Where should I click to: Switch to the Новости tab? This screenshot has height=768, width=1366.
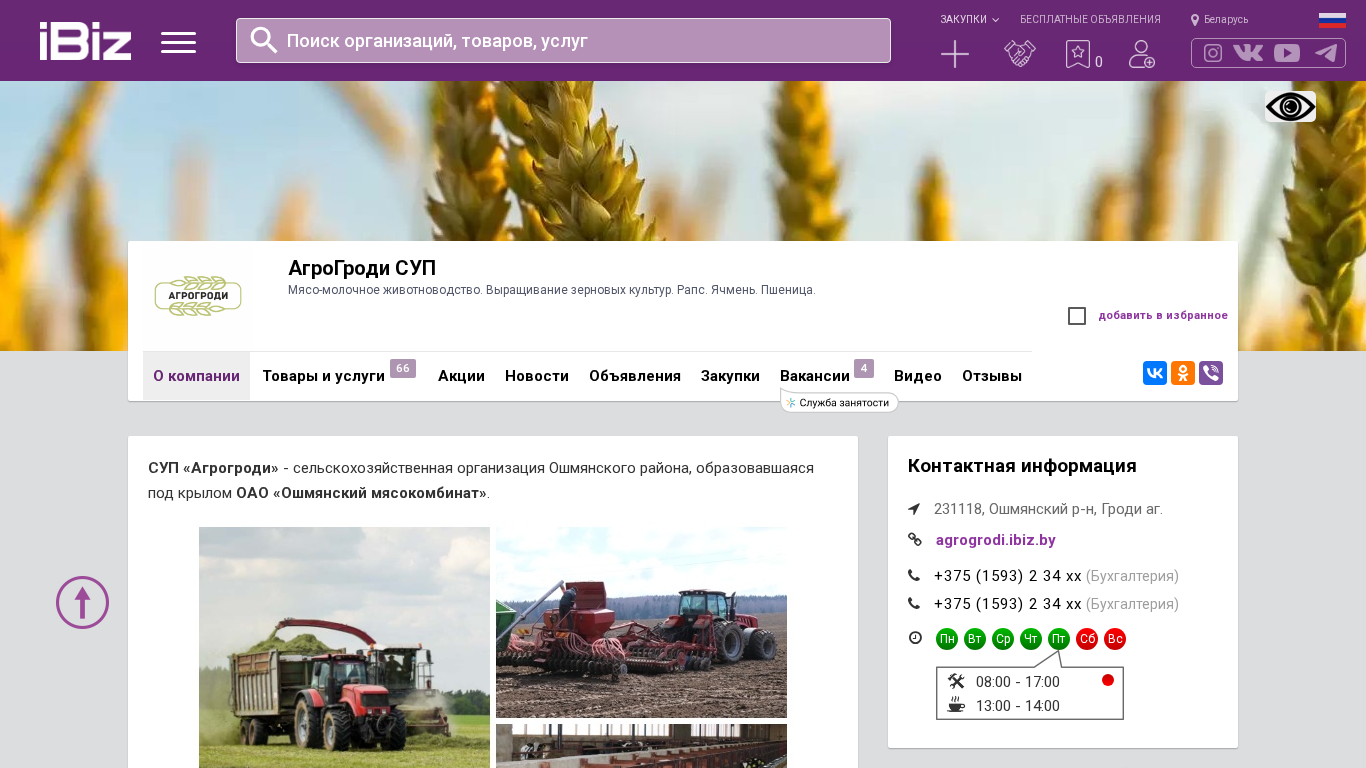[x=537, y=376]
